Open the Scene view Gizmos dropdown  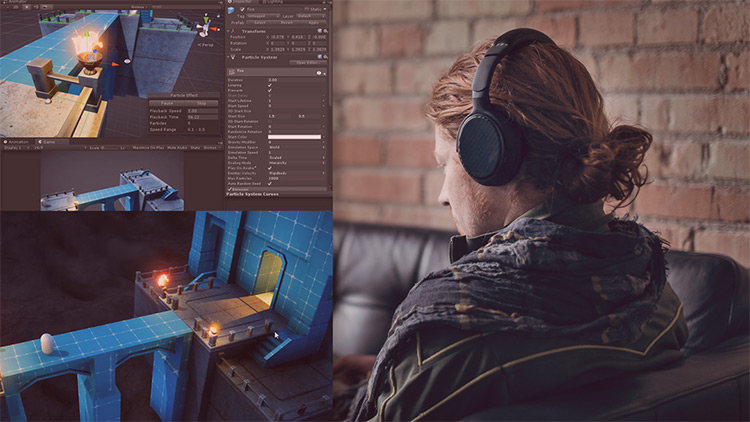140,7
